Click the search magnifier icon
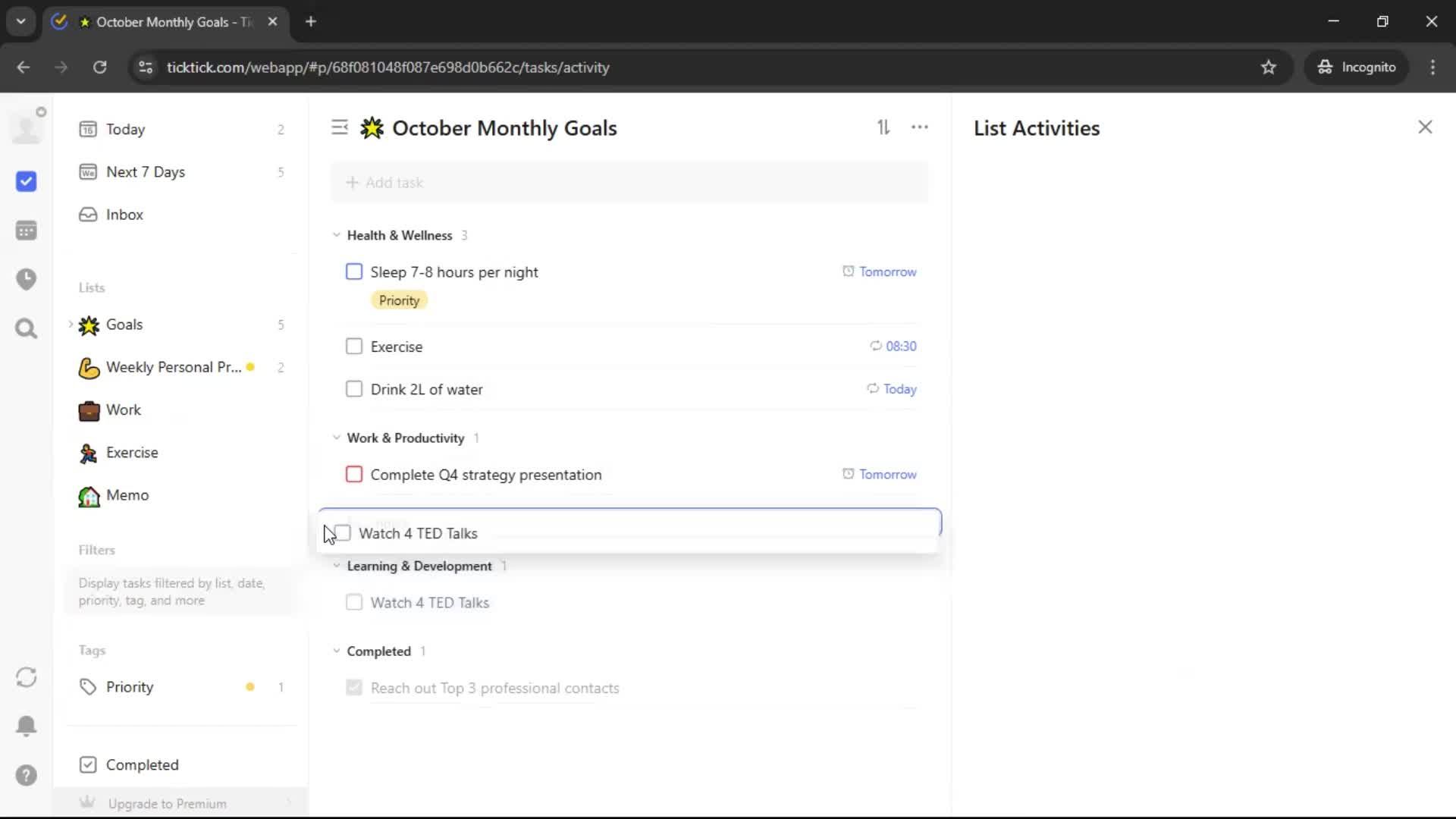Viewport: 1456px width, 819px height. pos(26,328)
